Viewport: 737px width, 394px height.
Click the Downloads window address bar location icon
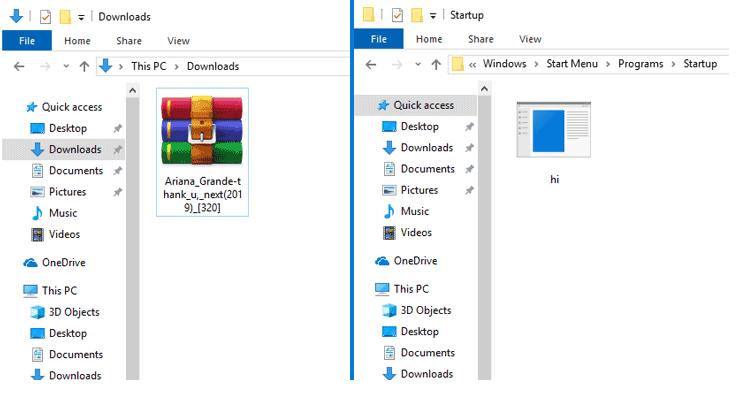tap(106, 66)
